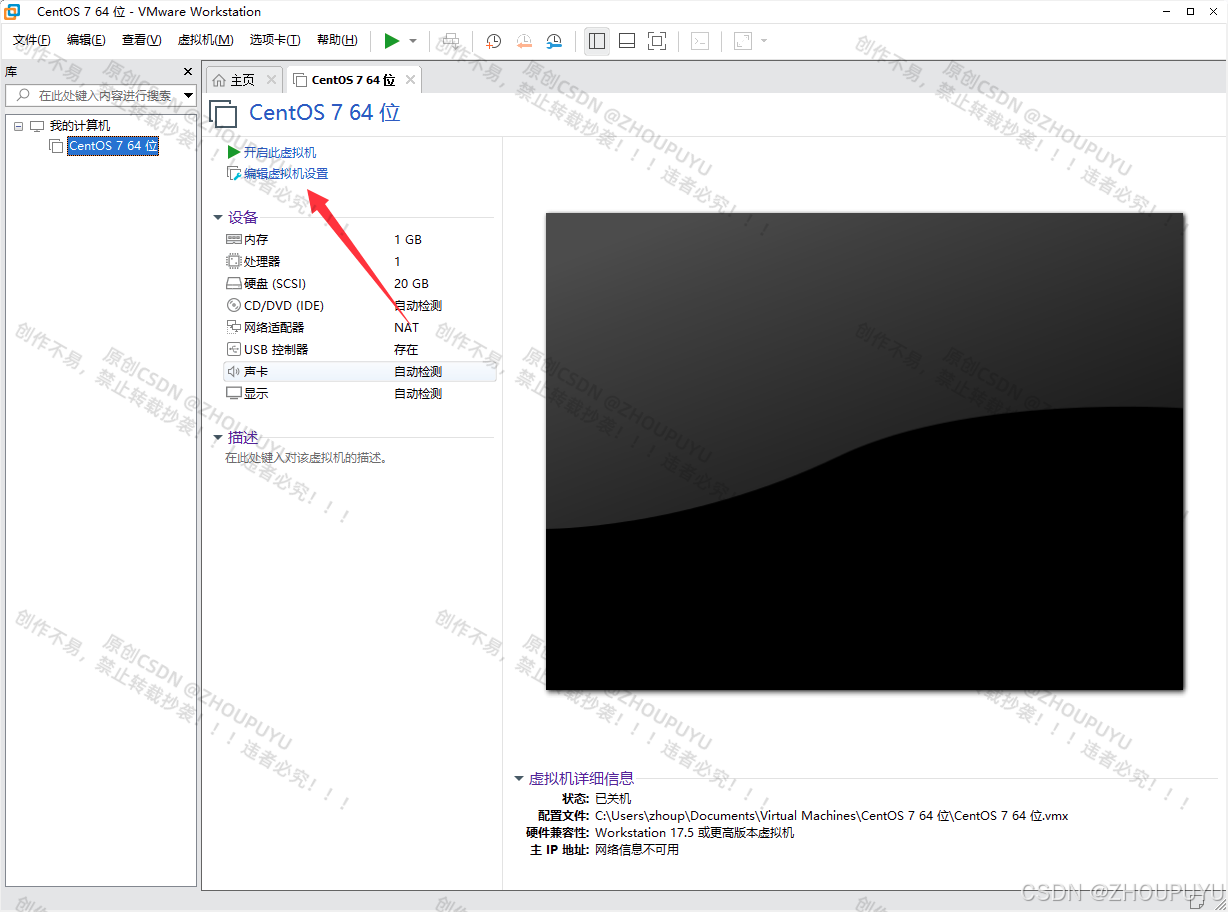This screenshot has width=1228, height=912.
Task: Click the 网络信息不可用 IP text
Action: coord(637,850)
